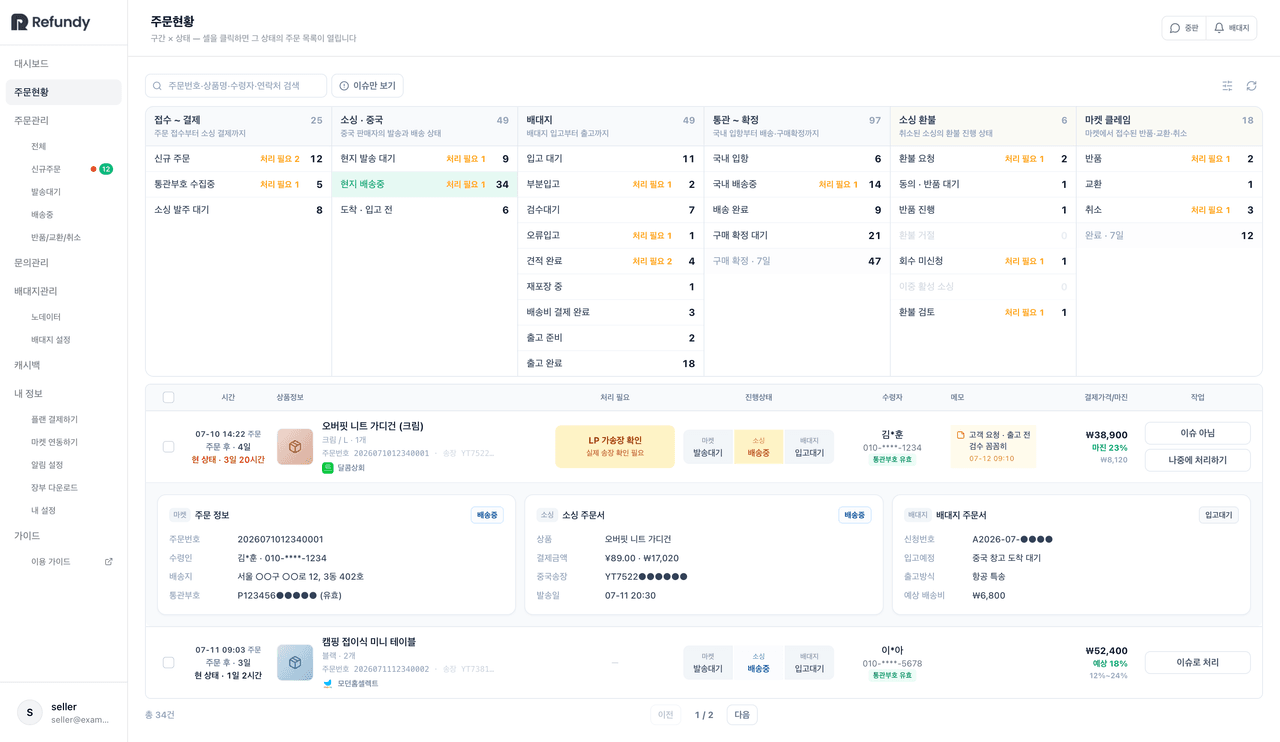Image resolution: width=1280 pixels, height=742 pixels.
Task: Go to 대시보드 in the sidebar
Action: tap(64, 64)
